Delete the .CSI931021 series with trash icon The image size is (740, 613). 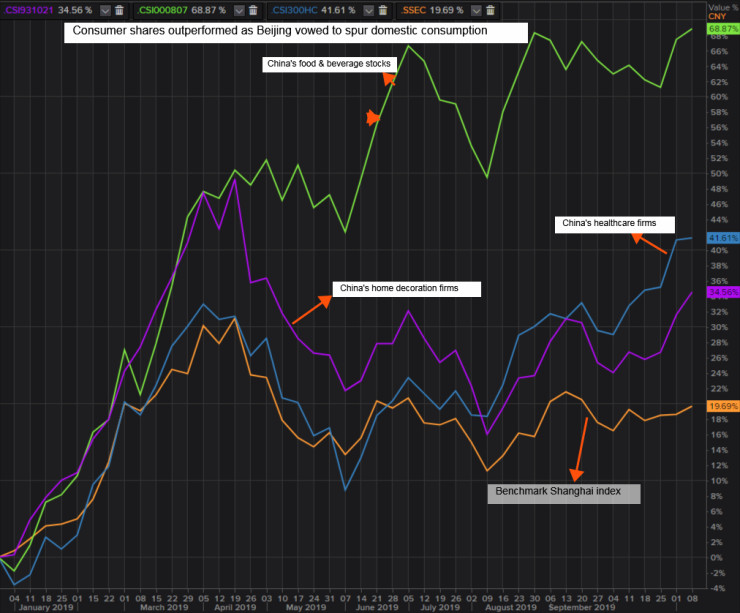coord(119,10)
